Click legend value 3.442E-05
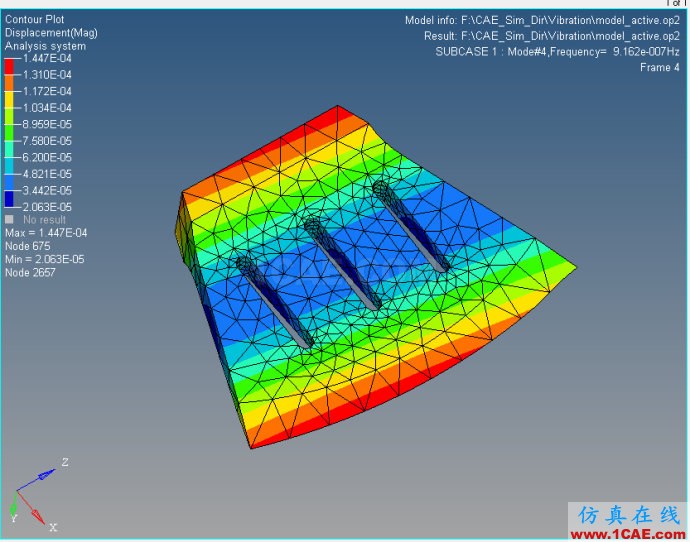690x542 pixels. [x=47, y=191]
